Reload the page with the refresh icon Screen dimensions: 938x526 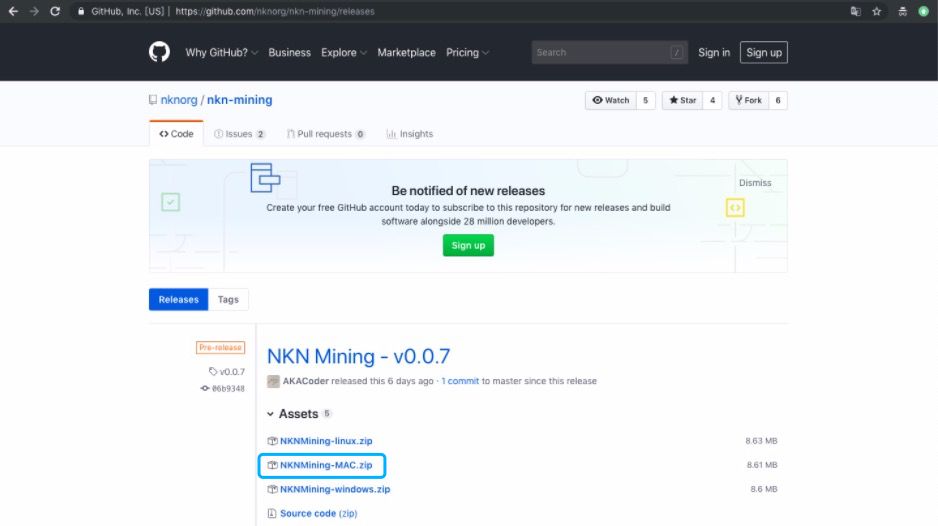coord(54,11)
